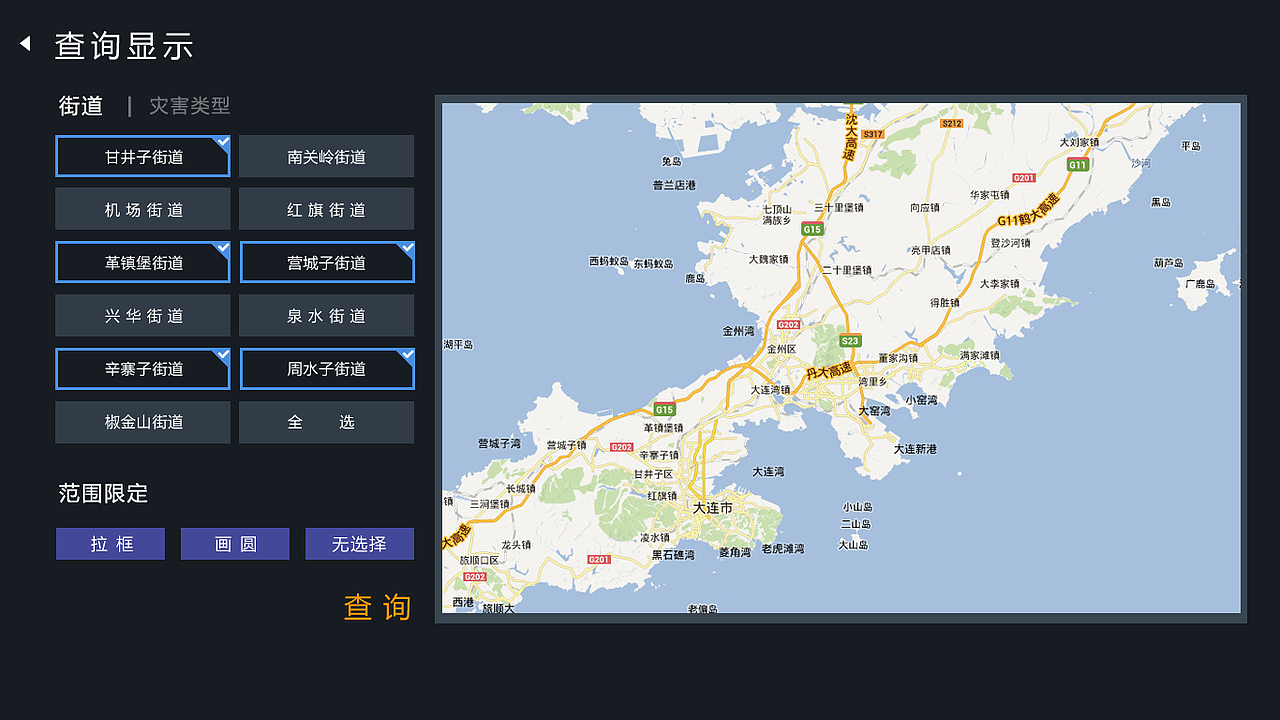The height and width of the screenshot is (720, 1280).
Task: Click the 大连市 label on the map
Action: click(x=713, y=508)
